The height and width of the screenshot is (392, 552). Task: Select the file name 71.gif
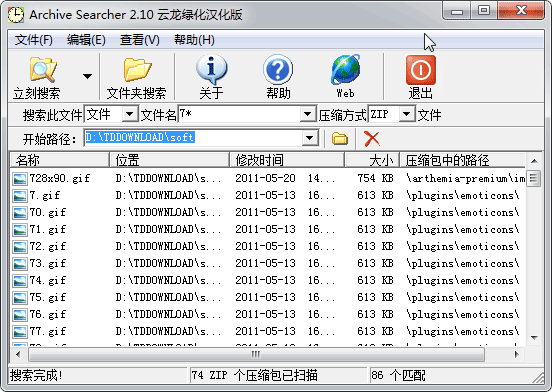[x=48, y=229]
